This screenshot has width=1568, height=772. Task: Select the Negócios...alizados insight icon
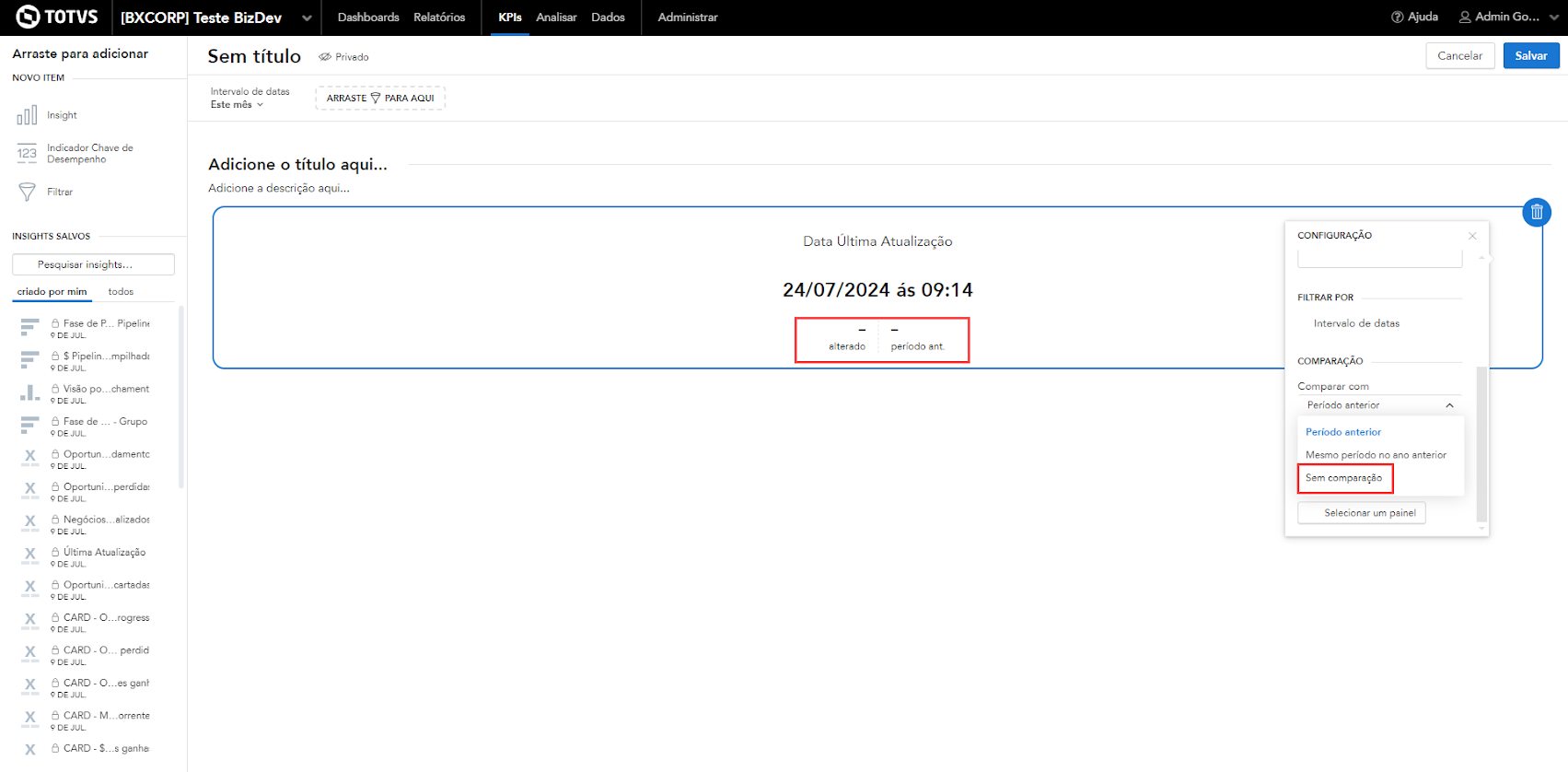point(29,523)
